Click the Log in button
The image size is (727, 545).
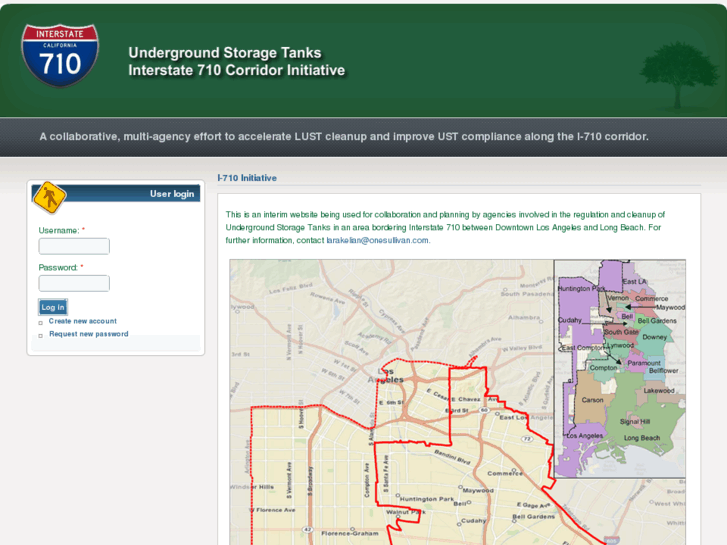click(x=53, y=307)
